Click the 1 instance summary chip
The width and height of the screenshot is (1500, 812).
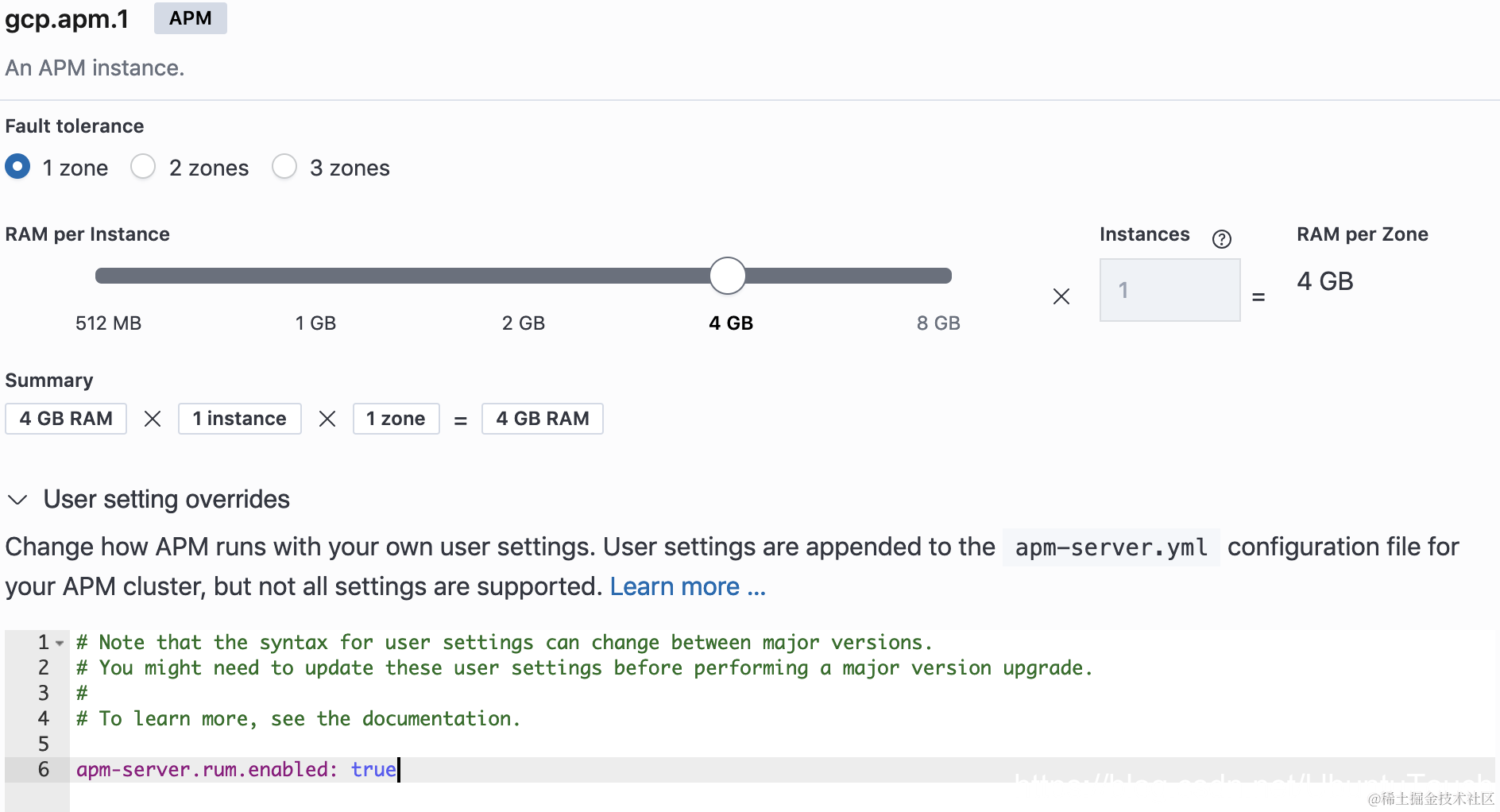pos(239,419)
